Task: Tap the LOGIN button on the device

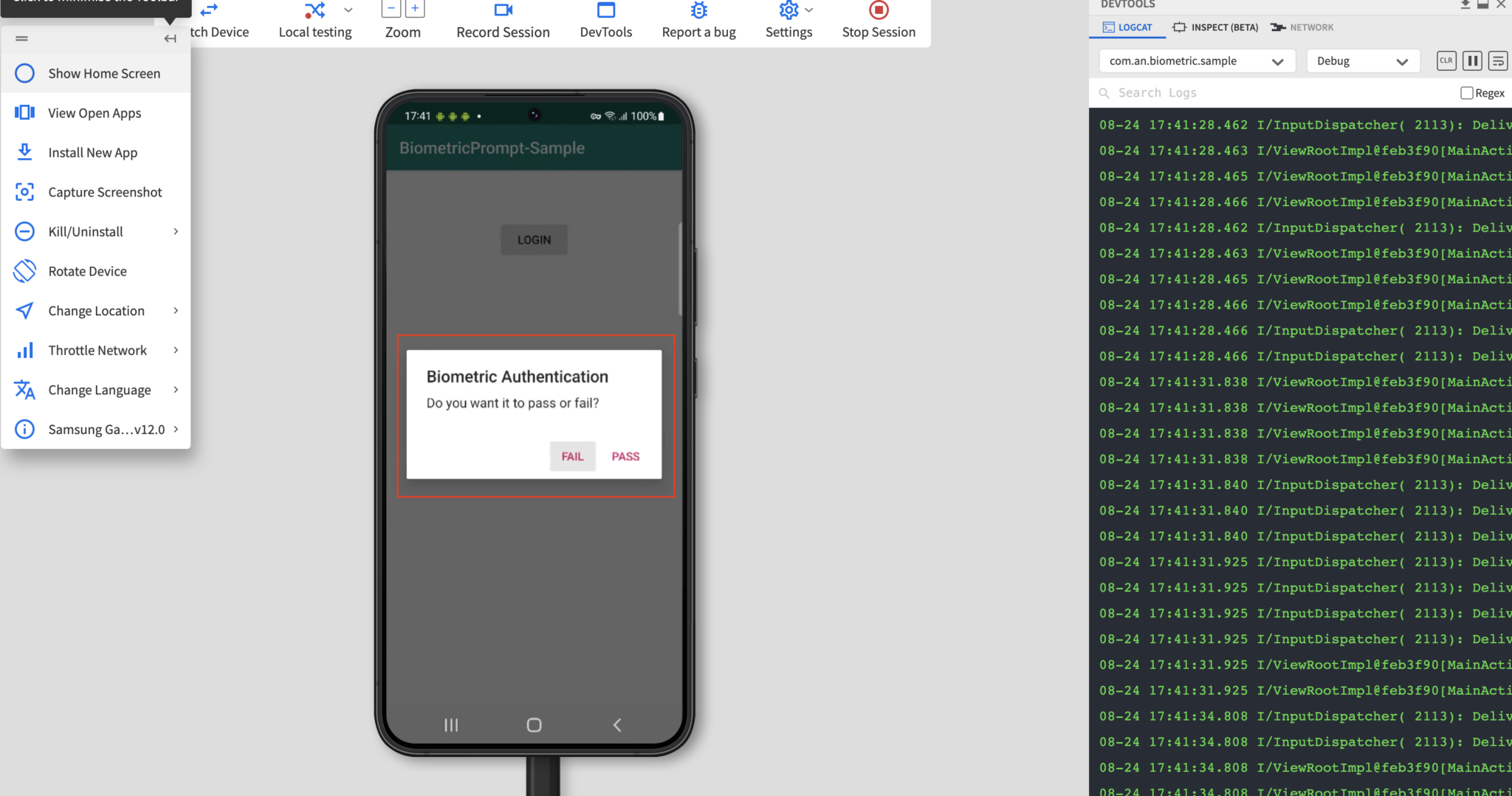Action: (533, 239)
